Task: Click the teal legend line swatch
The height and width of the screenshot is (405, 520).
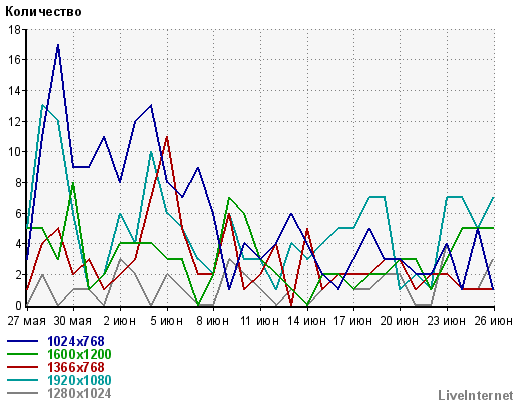Action: tap(22, 380)
